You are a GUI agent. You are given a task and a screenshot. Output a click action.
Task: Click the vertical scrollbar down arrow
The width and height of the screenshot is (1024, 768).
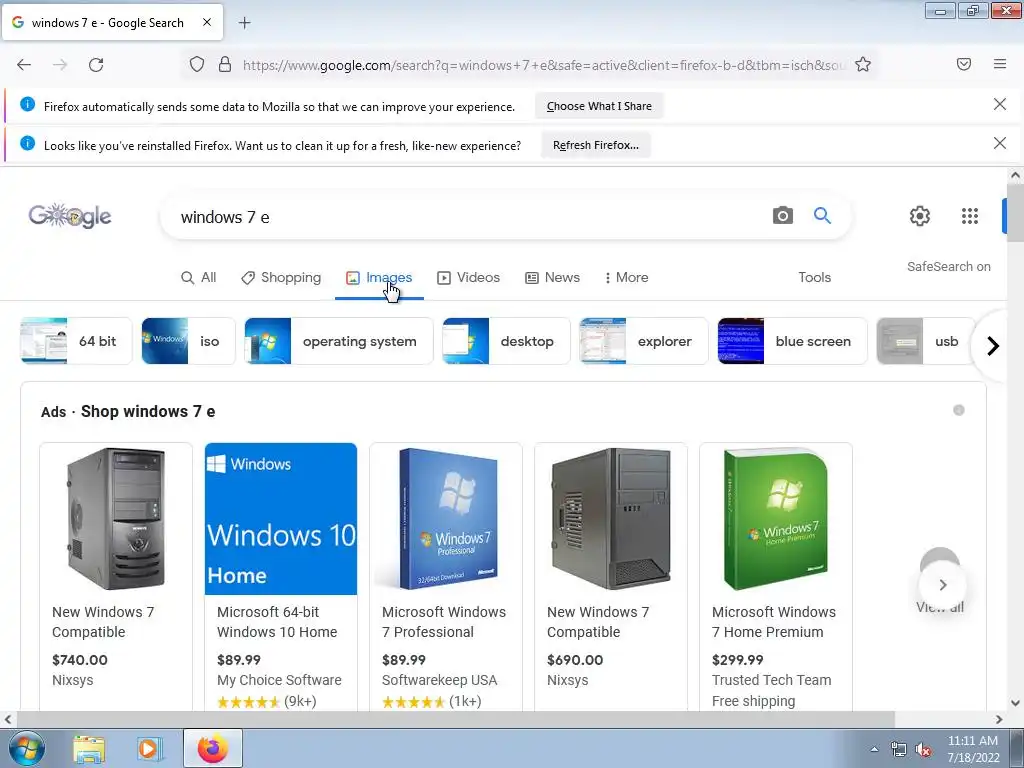1015,703
